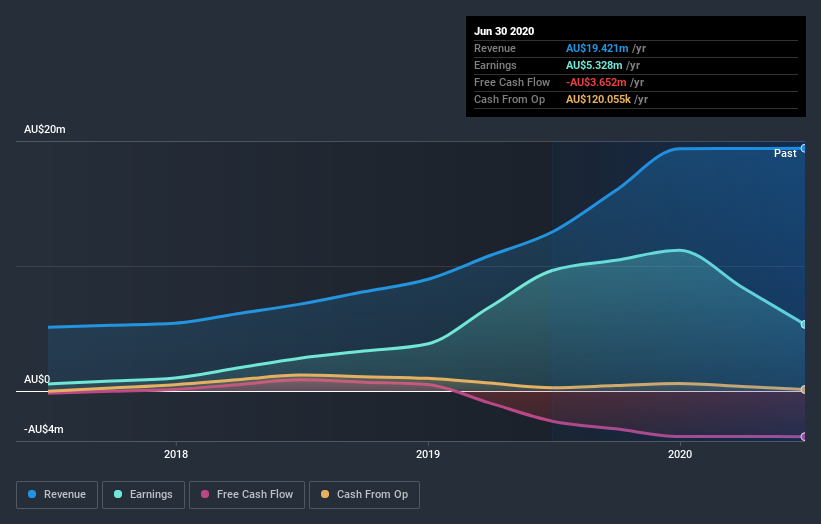Click the AU$0 y-axis label
The width and height of the screenshot is (821, 524).
pos(37,379)
